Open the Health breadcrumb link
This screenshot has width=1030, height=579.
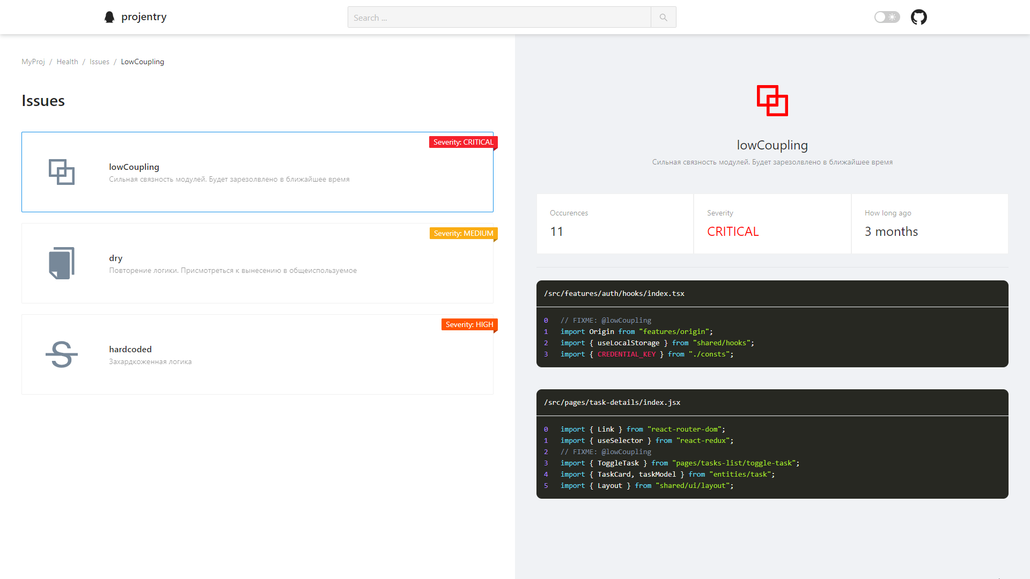pyautogui.click(x=66, y=61)
